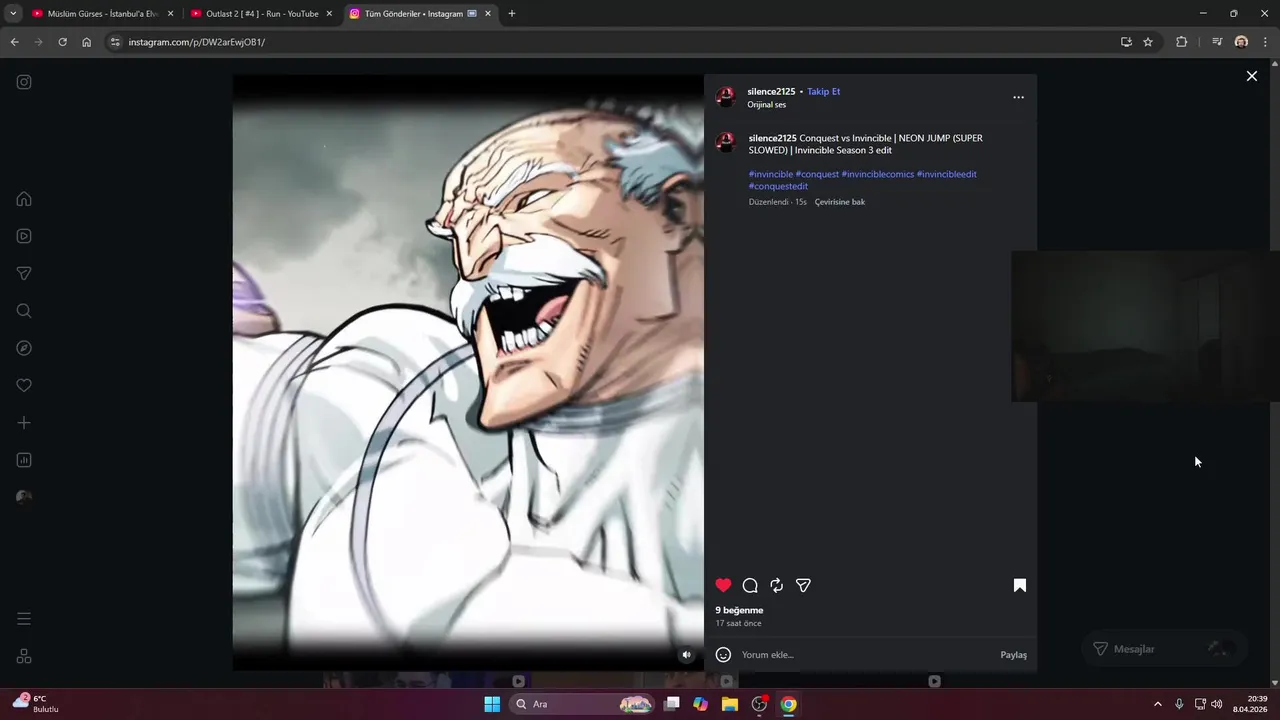
Task: Open Reels from the sidebar
Action: point(24,236)
